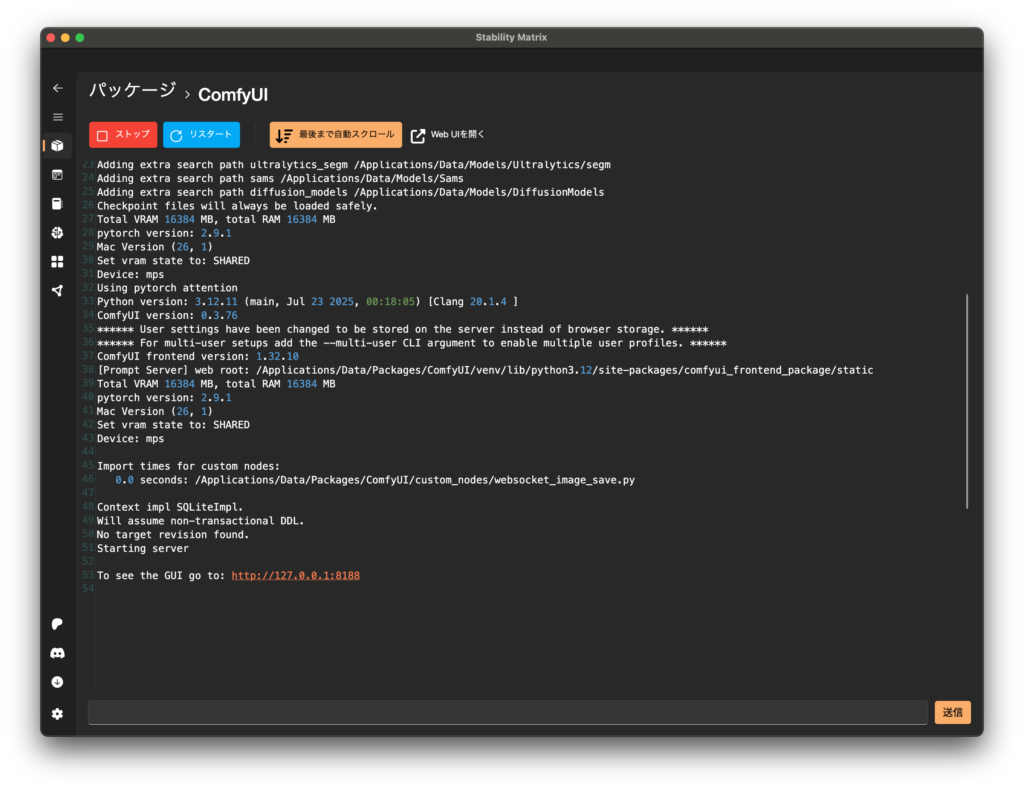Open the http://127.0.0.1:8188 link

click(295, 576)
